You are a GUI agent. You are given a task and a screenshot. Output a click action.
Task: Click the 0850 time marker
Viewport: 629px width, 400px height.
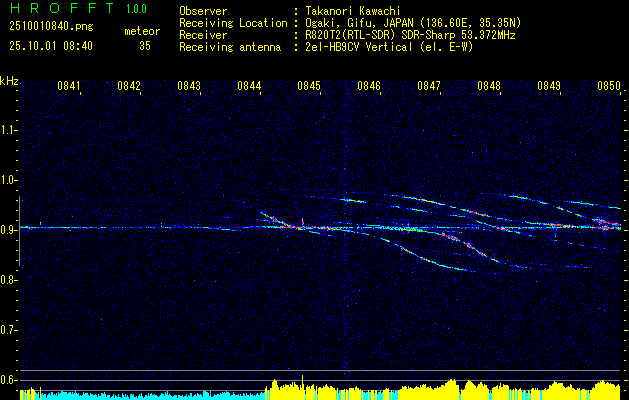tap(609, 86)
